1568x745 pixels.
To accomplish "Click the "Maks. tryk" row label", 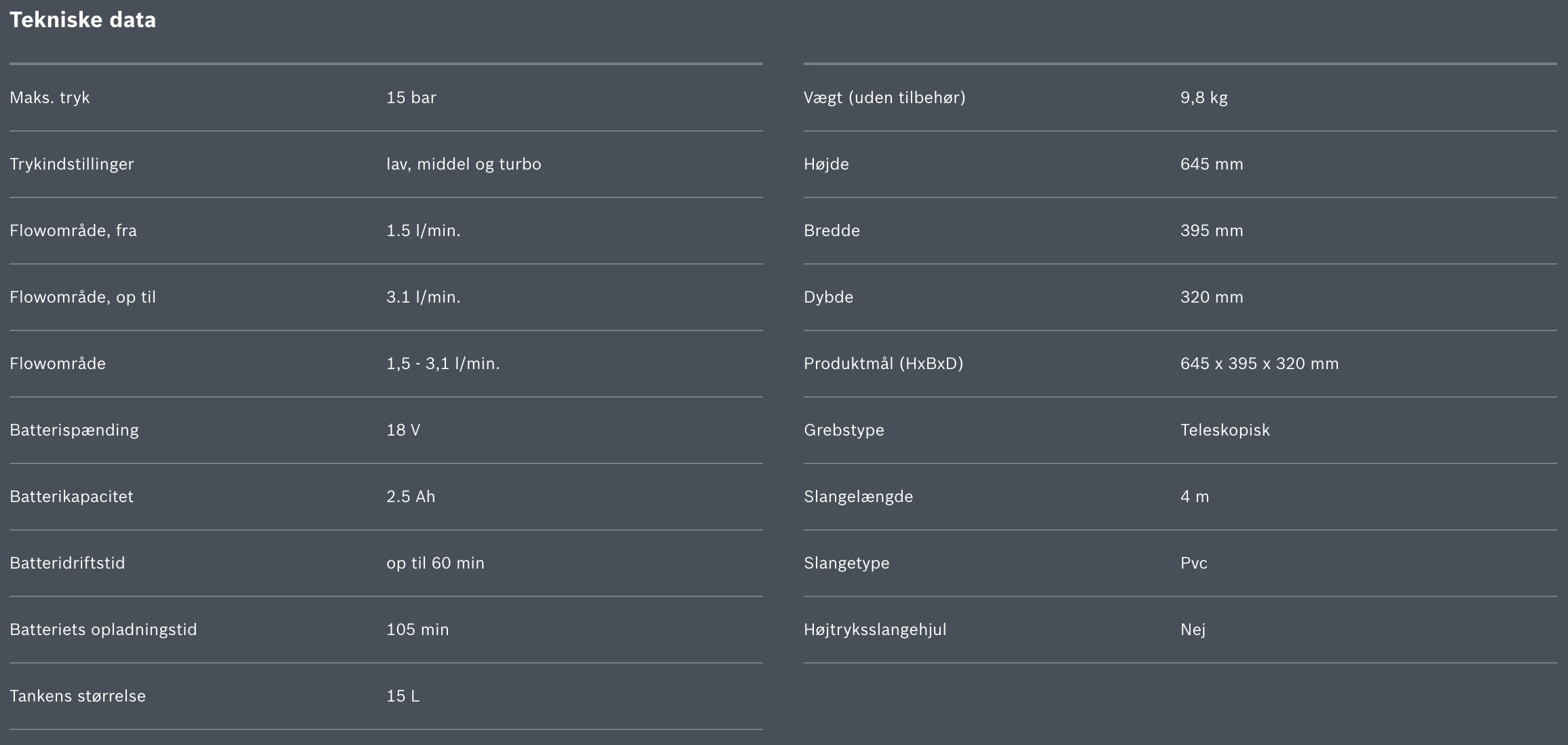I will [50, 98].
